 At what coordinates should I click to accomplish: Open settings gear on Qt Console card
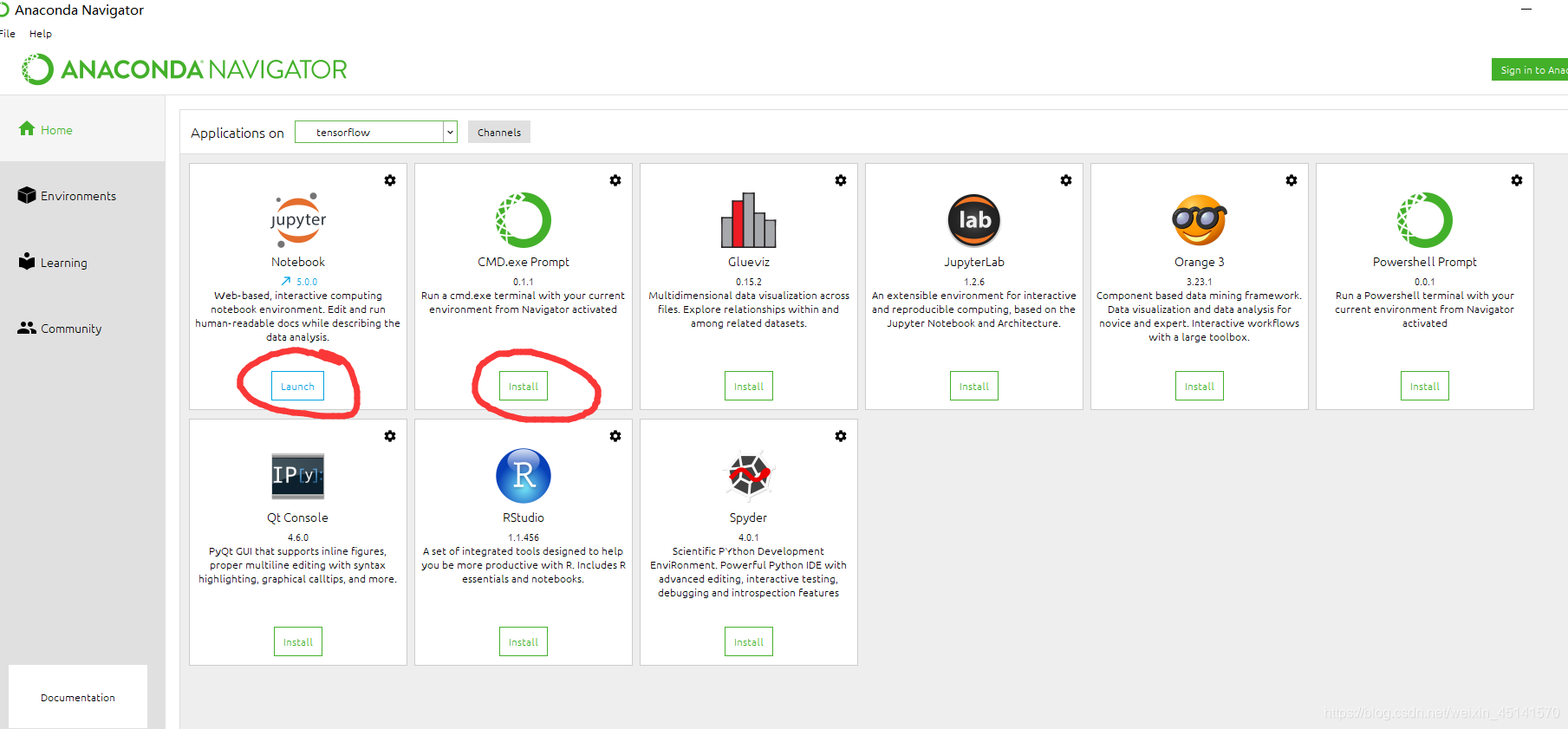point(390,436)
